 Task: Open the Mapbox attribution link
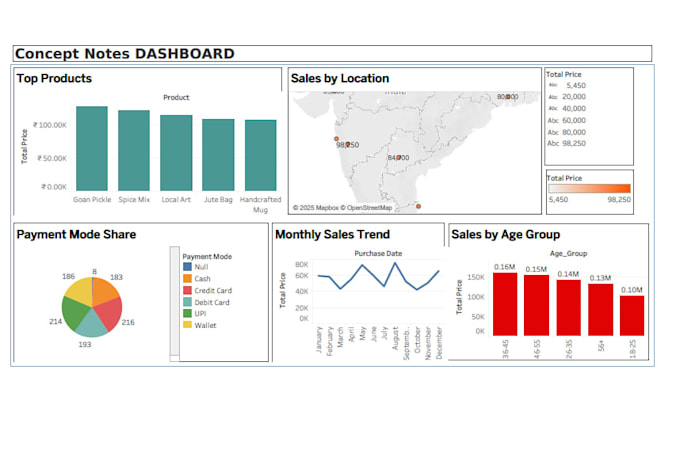pos(316,208)
